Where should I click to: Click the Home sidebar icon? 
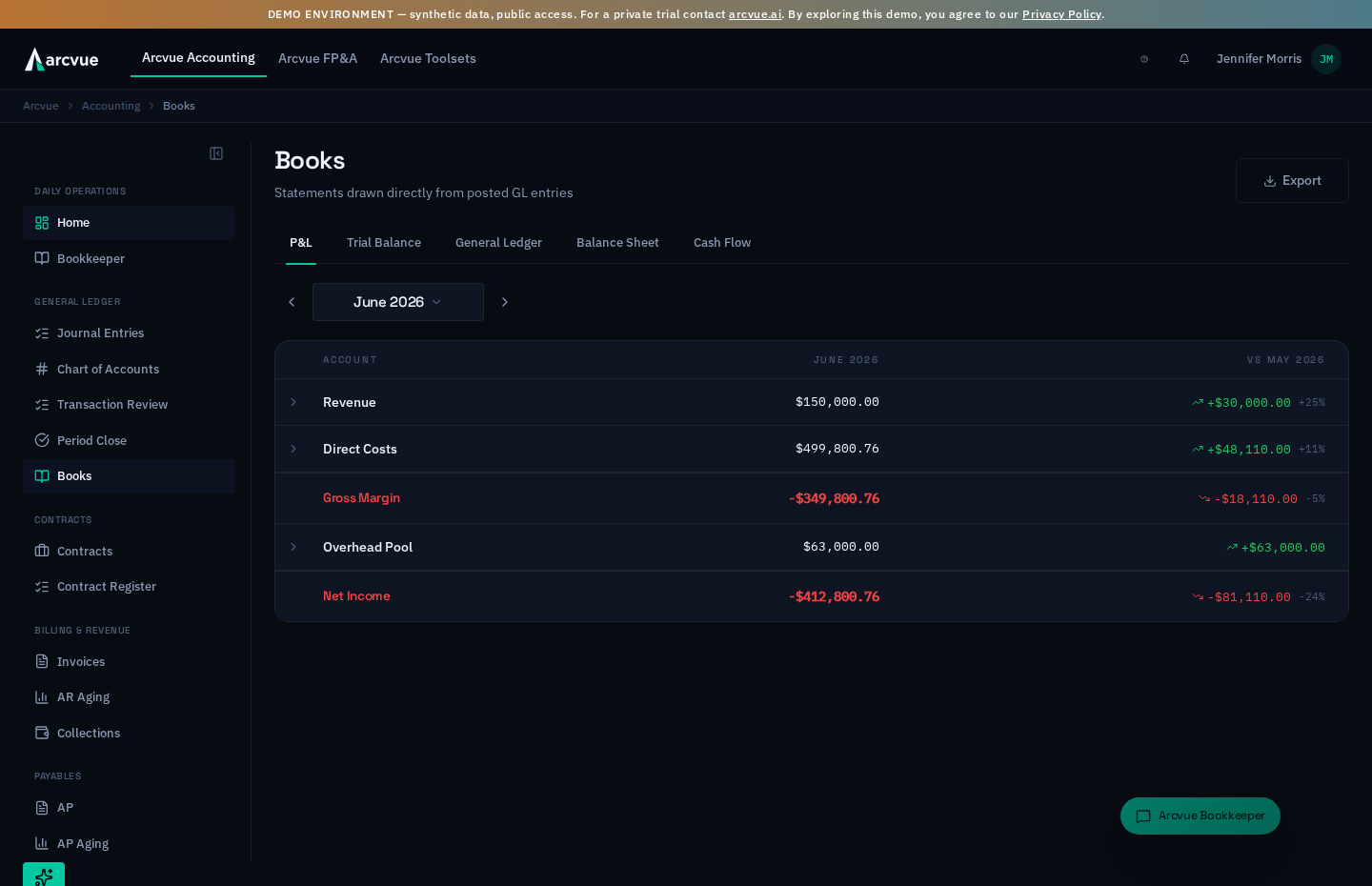(x=42, y=223)
